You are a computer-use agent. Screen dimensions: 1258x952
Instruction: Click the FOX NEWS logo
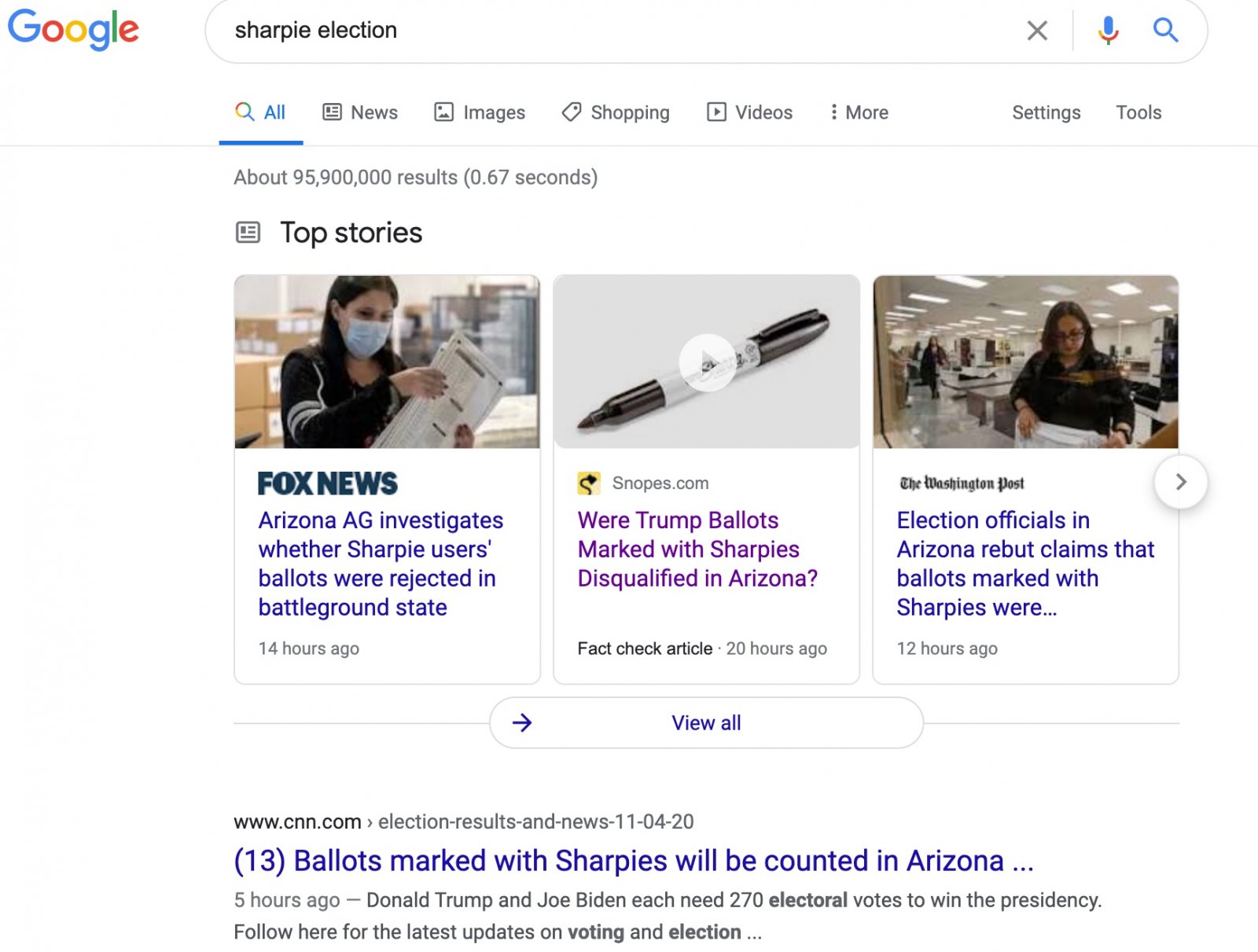pyautogui.click(x=328, y=483)
